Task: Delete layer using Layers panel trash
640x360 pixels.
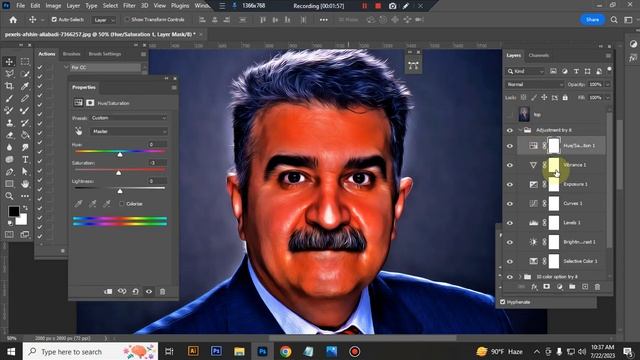Action: coord(598,287)
